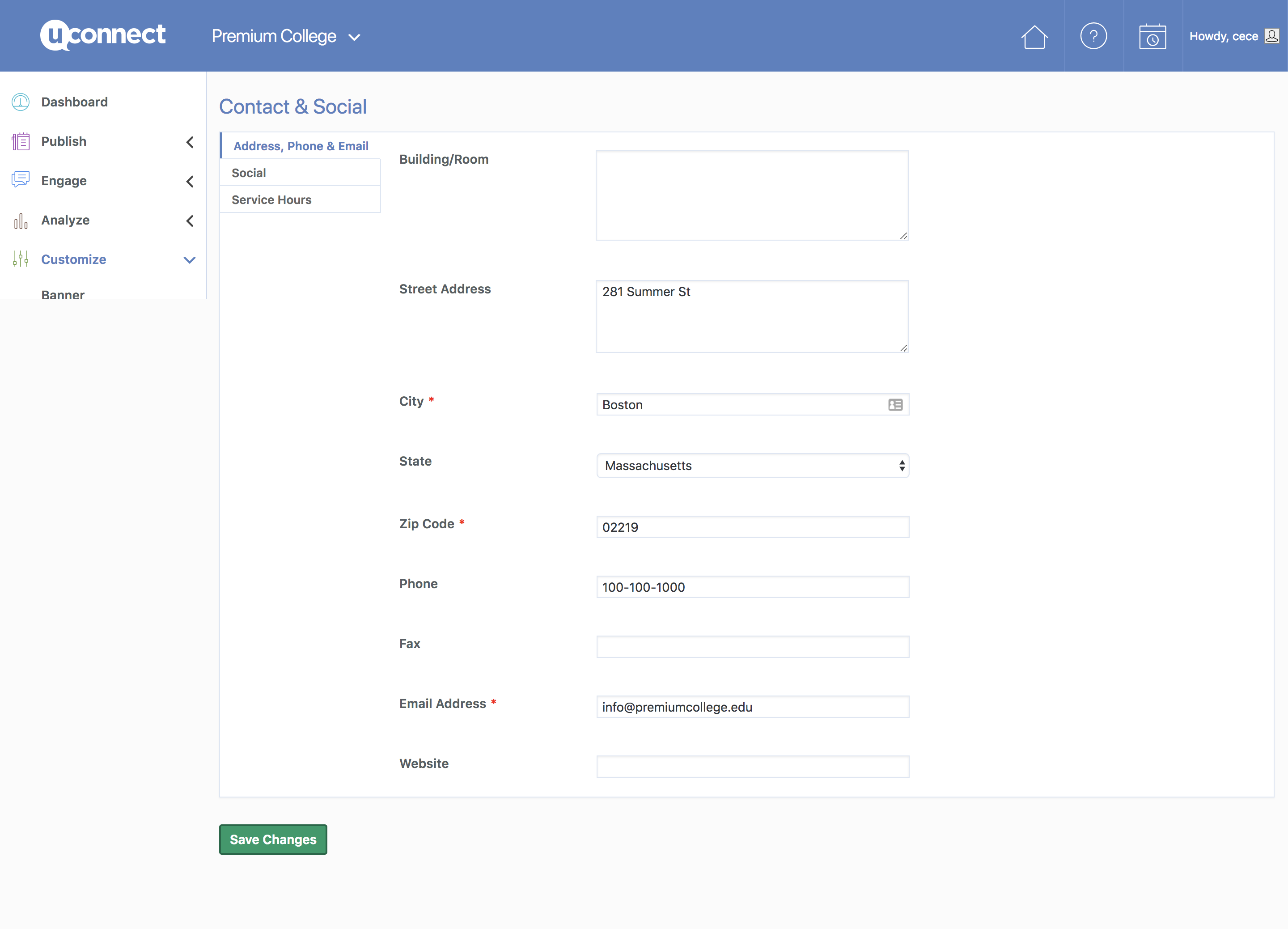Open the Premium College site dropdown

[286, 37]
